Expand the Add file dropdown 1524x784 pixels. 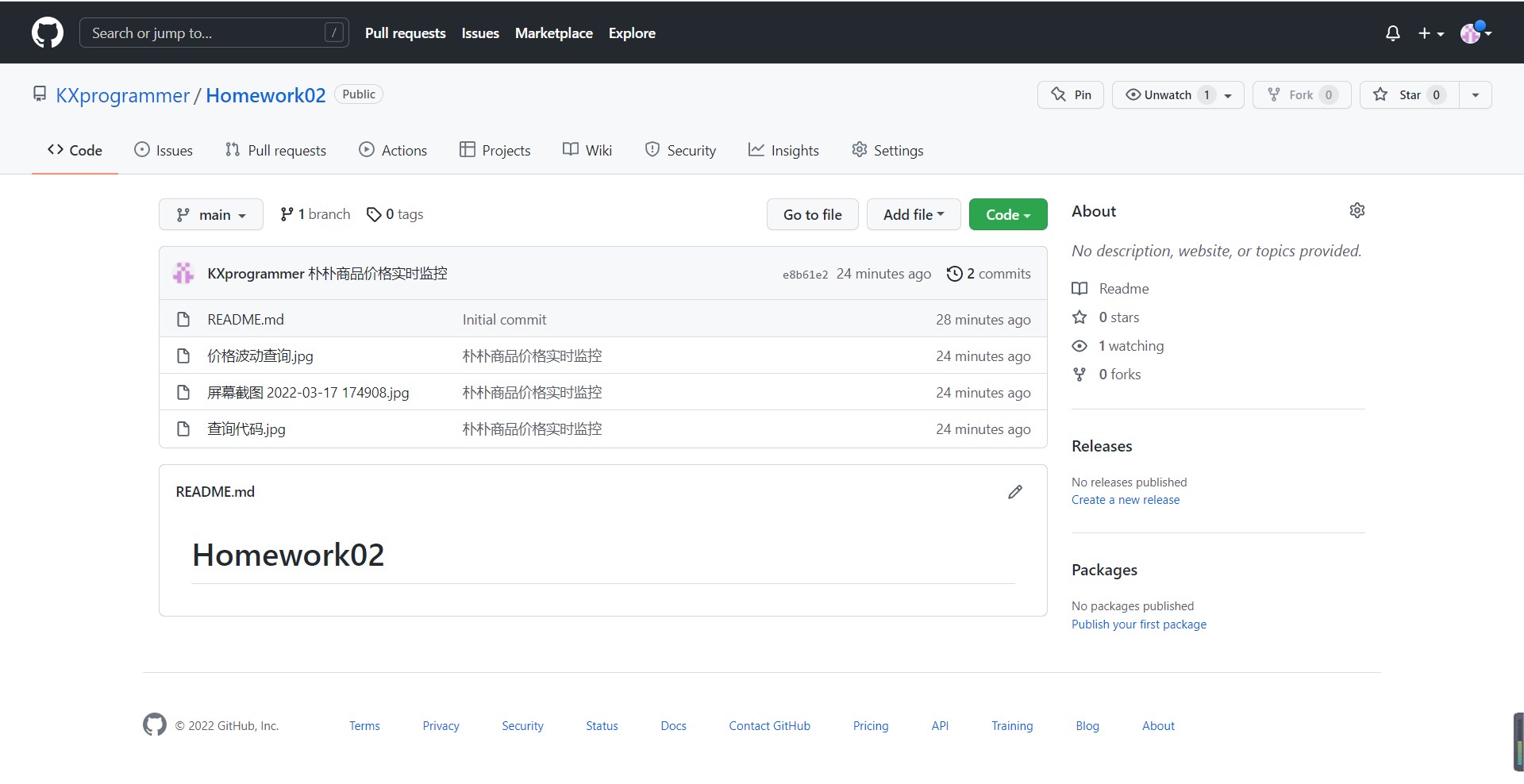click(914, 214)
